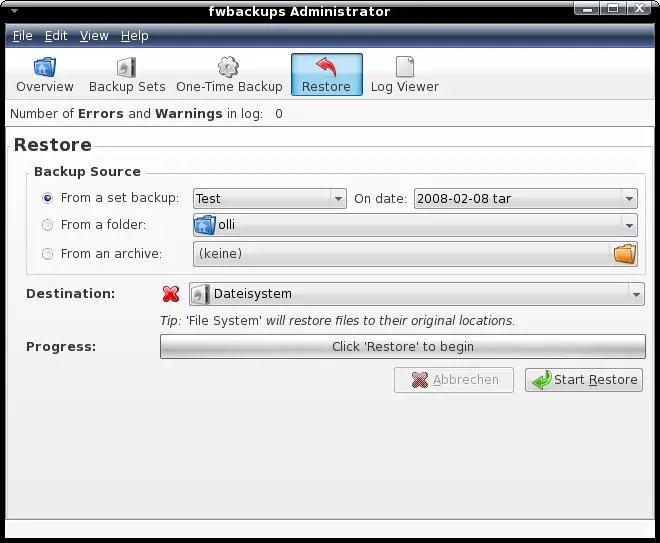Click the 'Destination:' label
Viewport: 660px width, 543px height.
70,294
